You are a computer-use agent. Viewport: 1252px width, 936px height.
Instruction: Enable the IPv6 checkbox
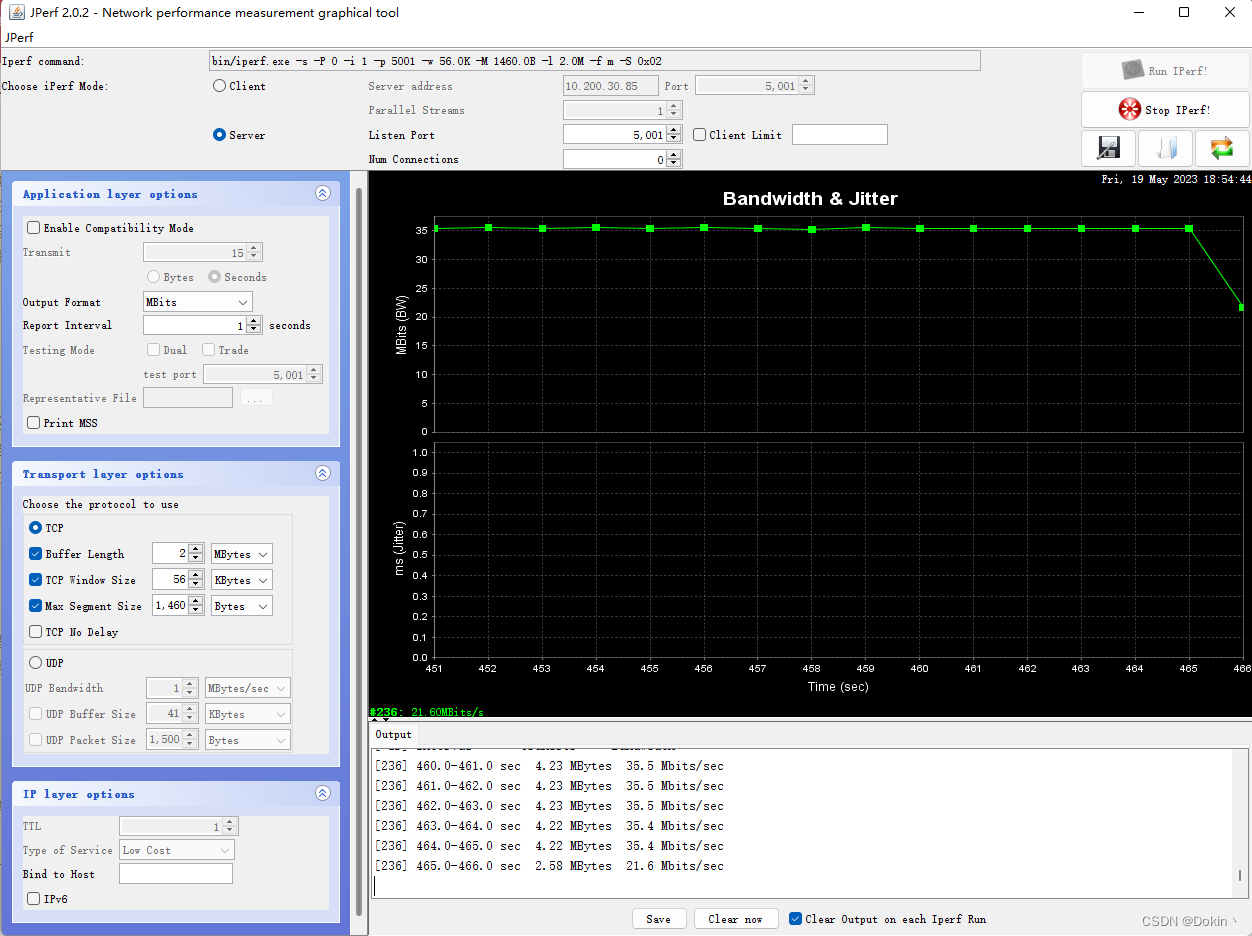[34, 899]
